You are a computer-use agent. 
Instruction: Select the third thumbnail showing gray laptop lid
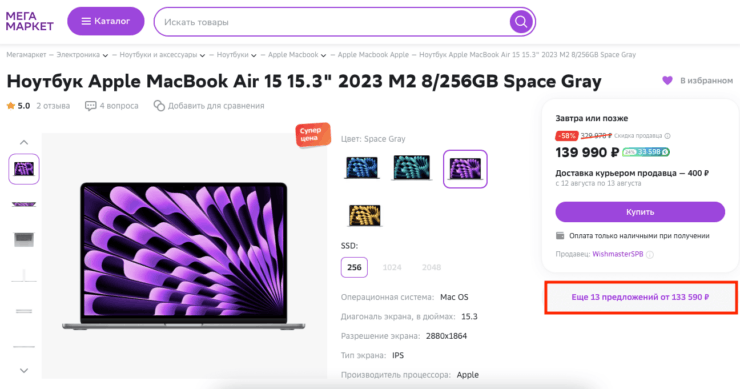[x=24, y=240]
